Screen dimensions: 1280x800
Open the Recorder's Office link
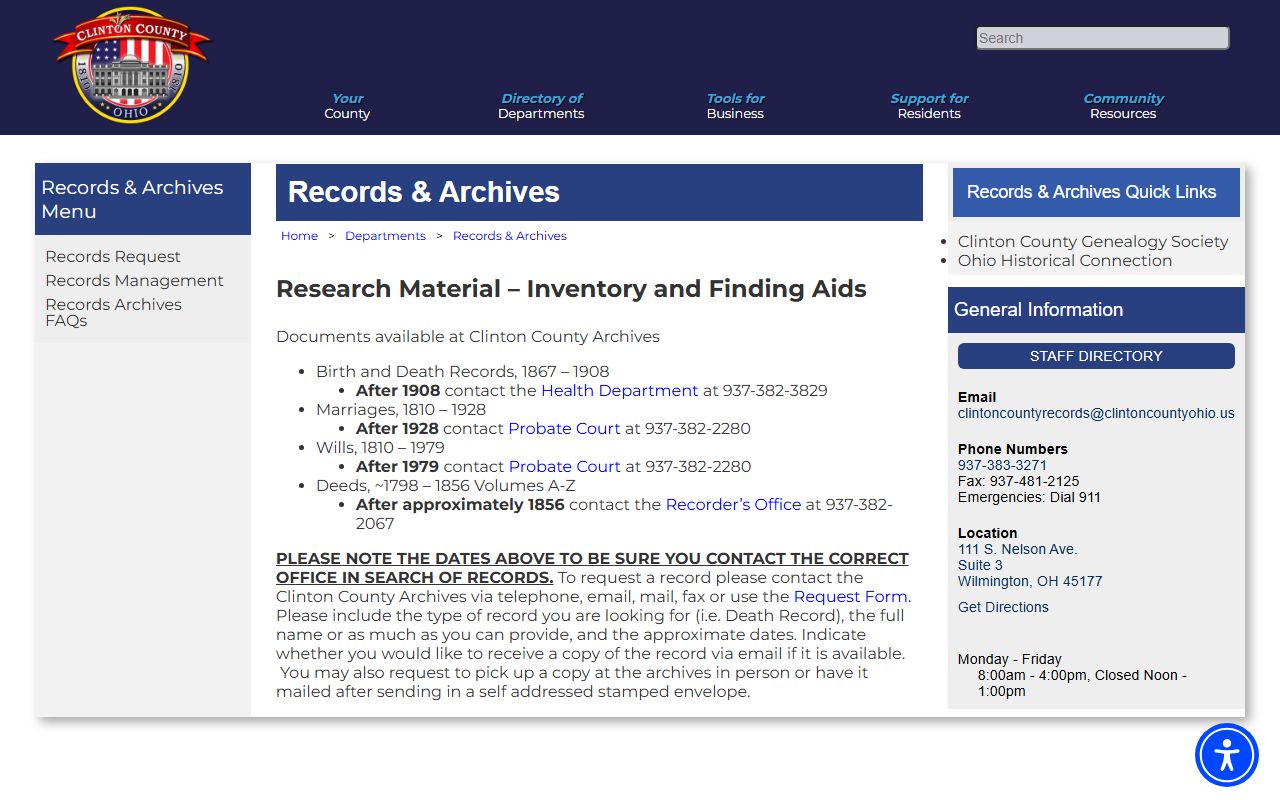tap(733, 505)
